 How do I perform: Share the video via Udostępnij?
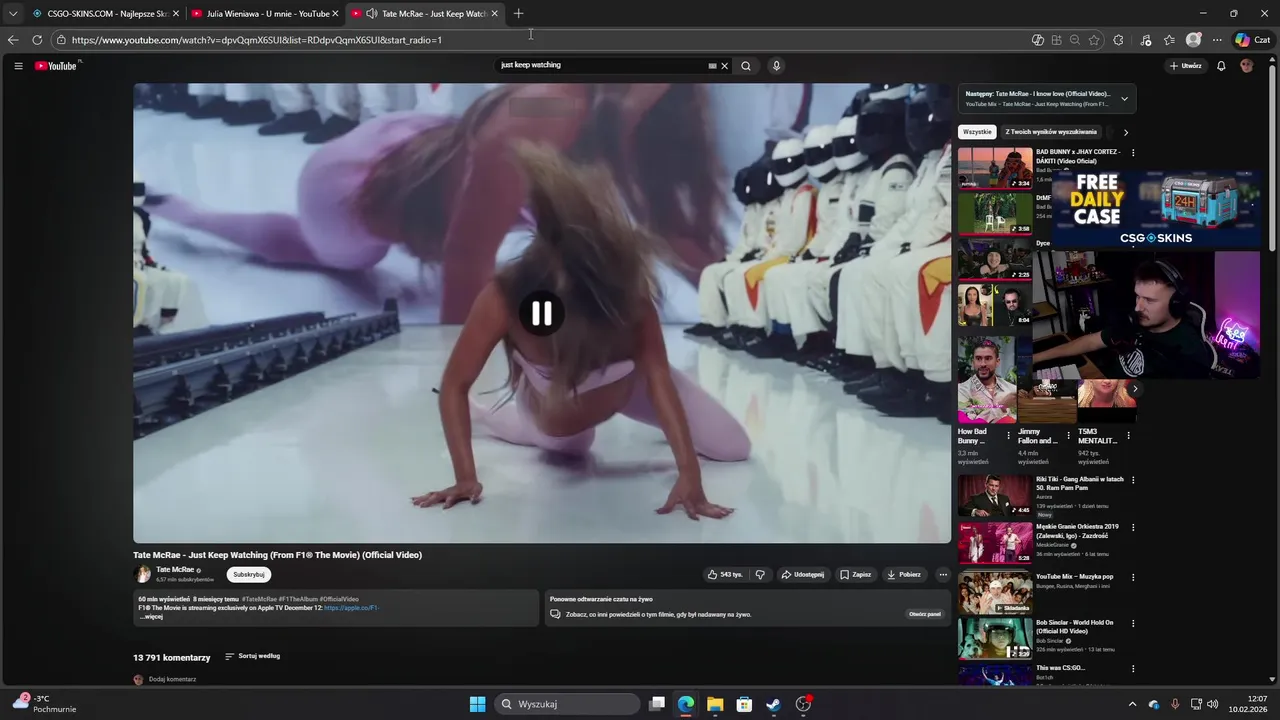coord(803,575)
